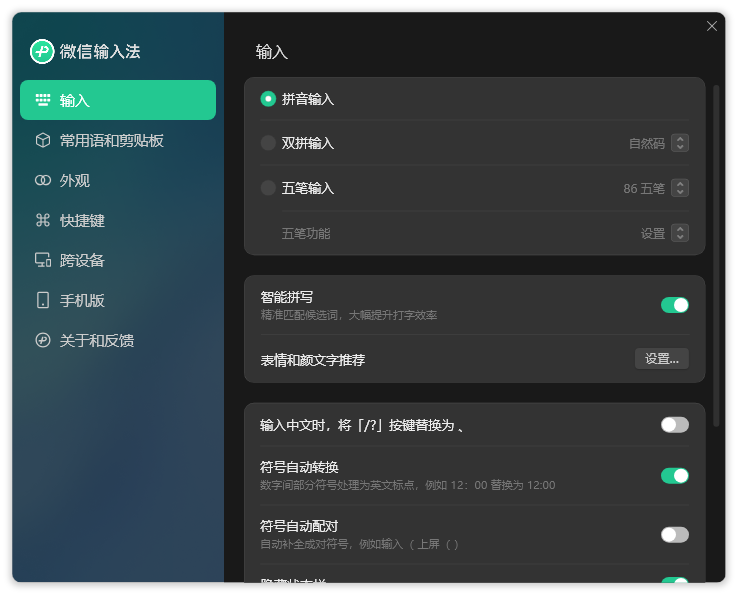Viewport: 738px width, 595px height.
Task: Enable 符号自动配对 switch
Action: [x=675, y=534]
